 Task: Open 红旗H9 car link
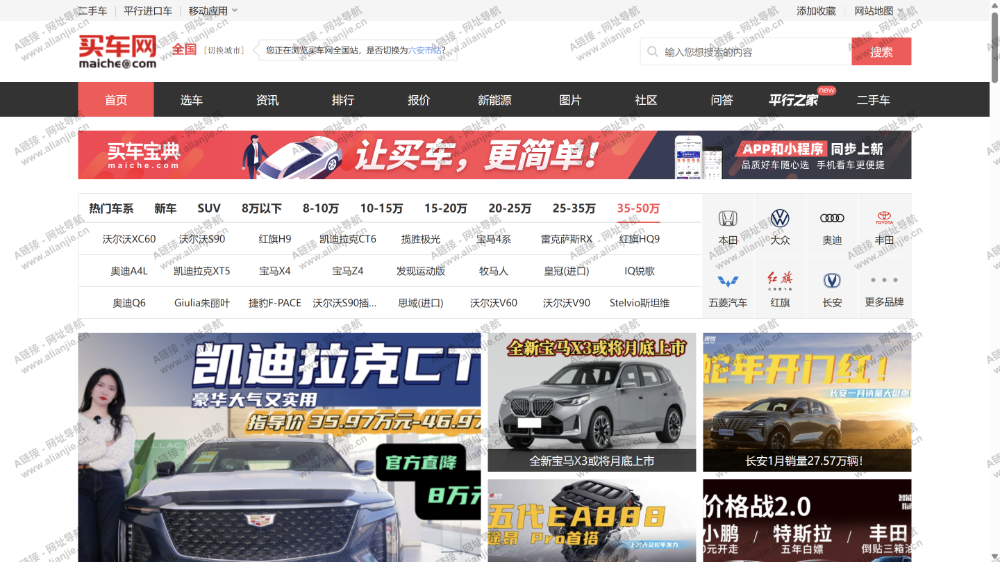[275, 239]
